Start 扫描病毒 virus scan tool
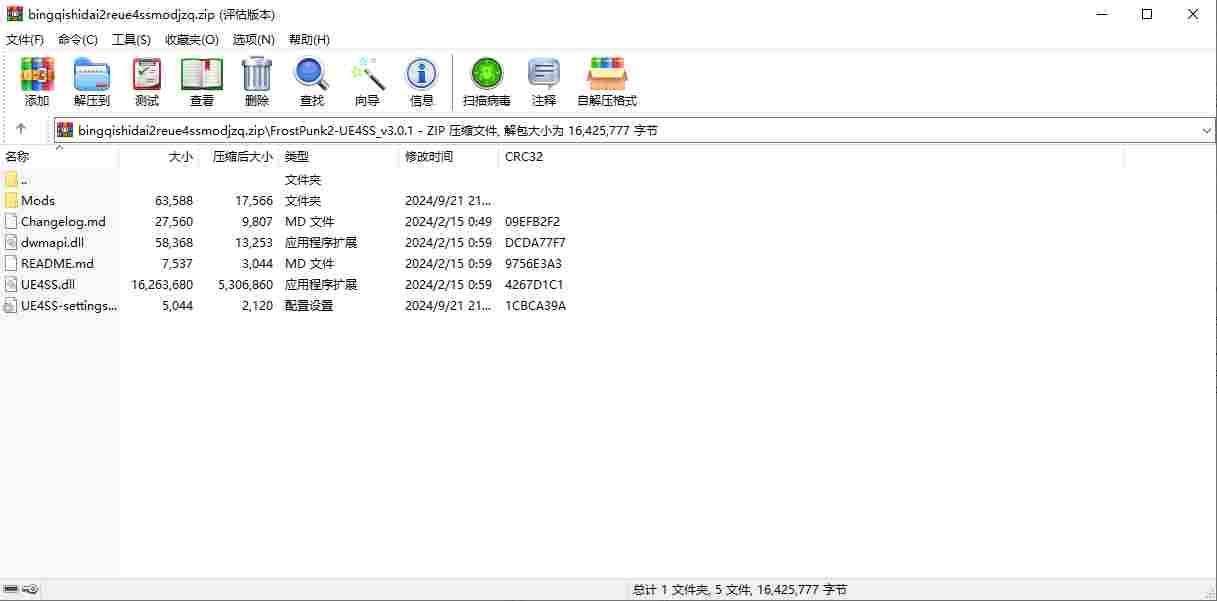 pos(487,82)
